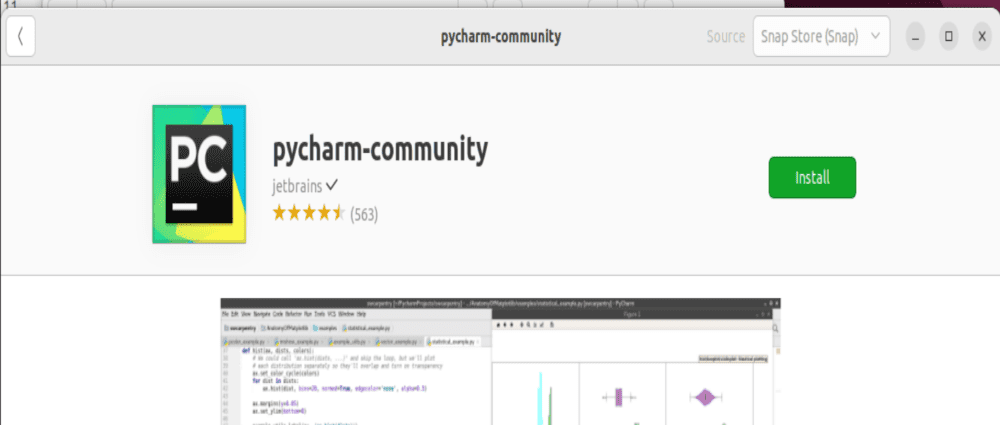Click the (563) review count
1000x425 pixels.
click(364, 214)
